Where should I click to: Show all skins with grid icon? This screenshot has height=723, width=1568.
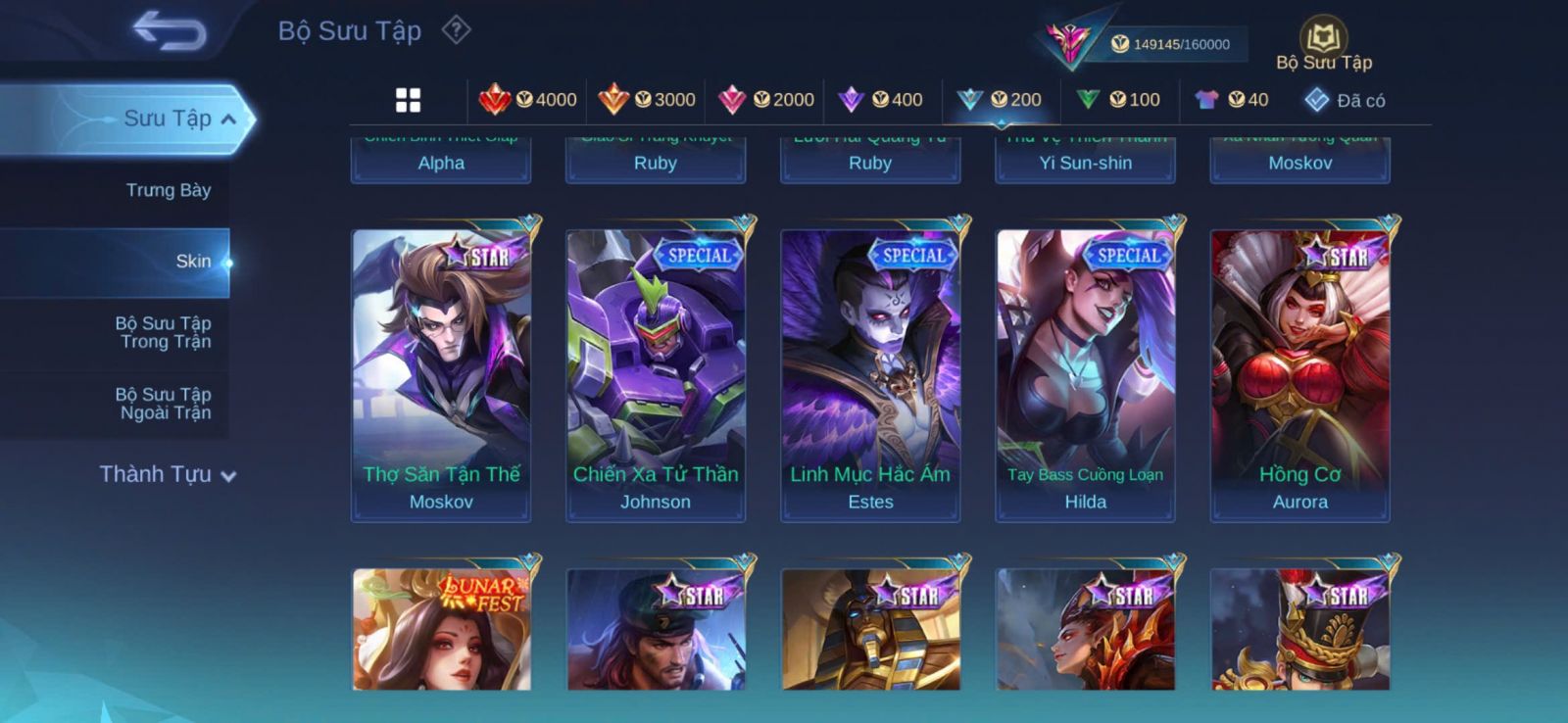pyautogui.click(x=408, y=100)
